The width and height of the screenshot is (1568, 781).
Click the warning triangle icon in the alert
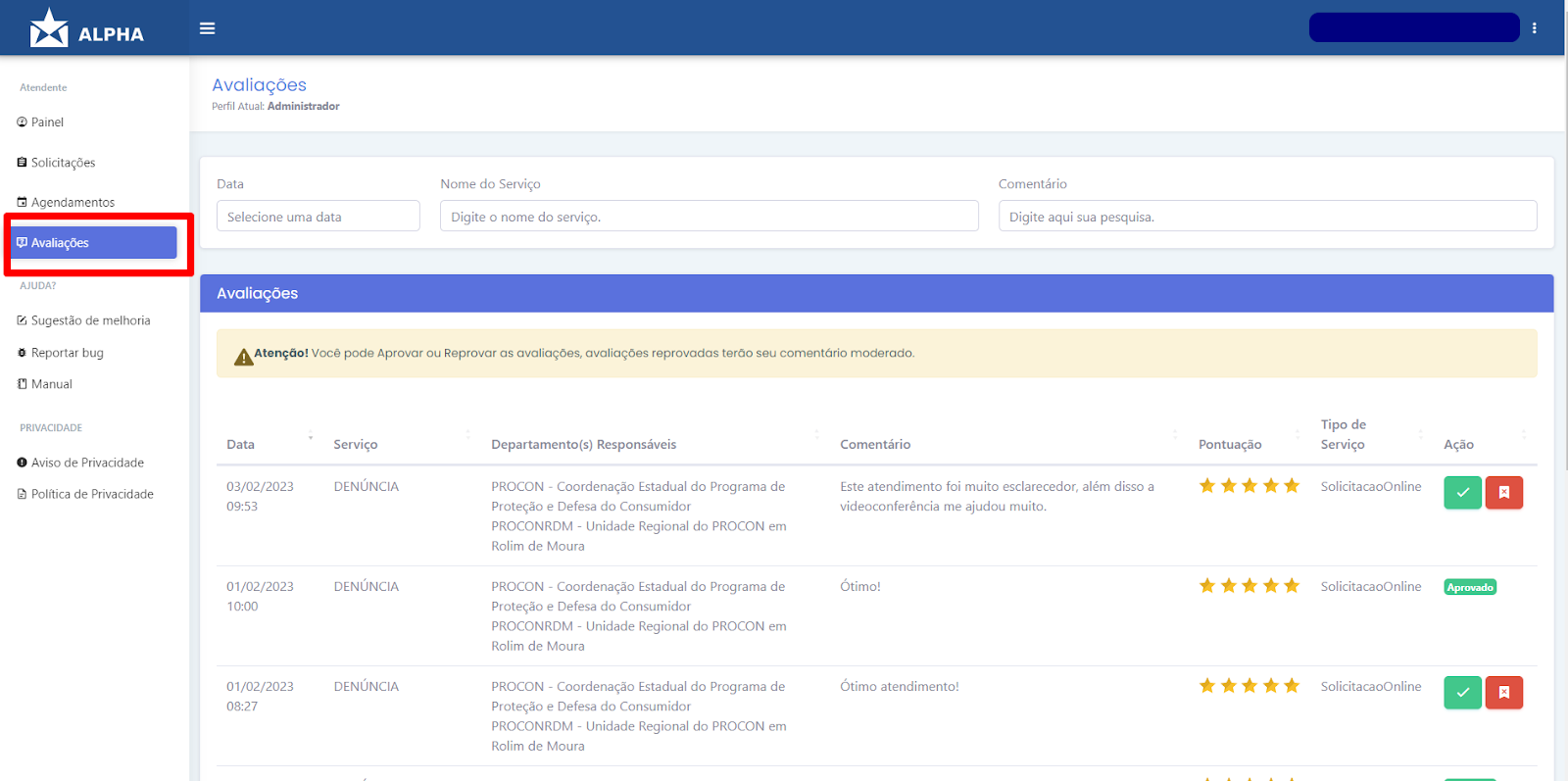click(x=244, y=357)
